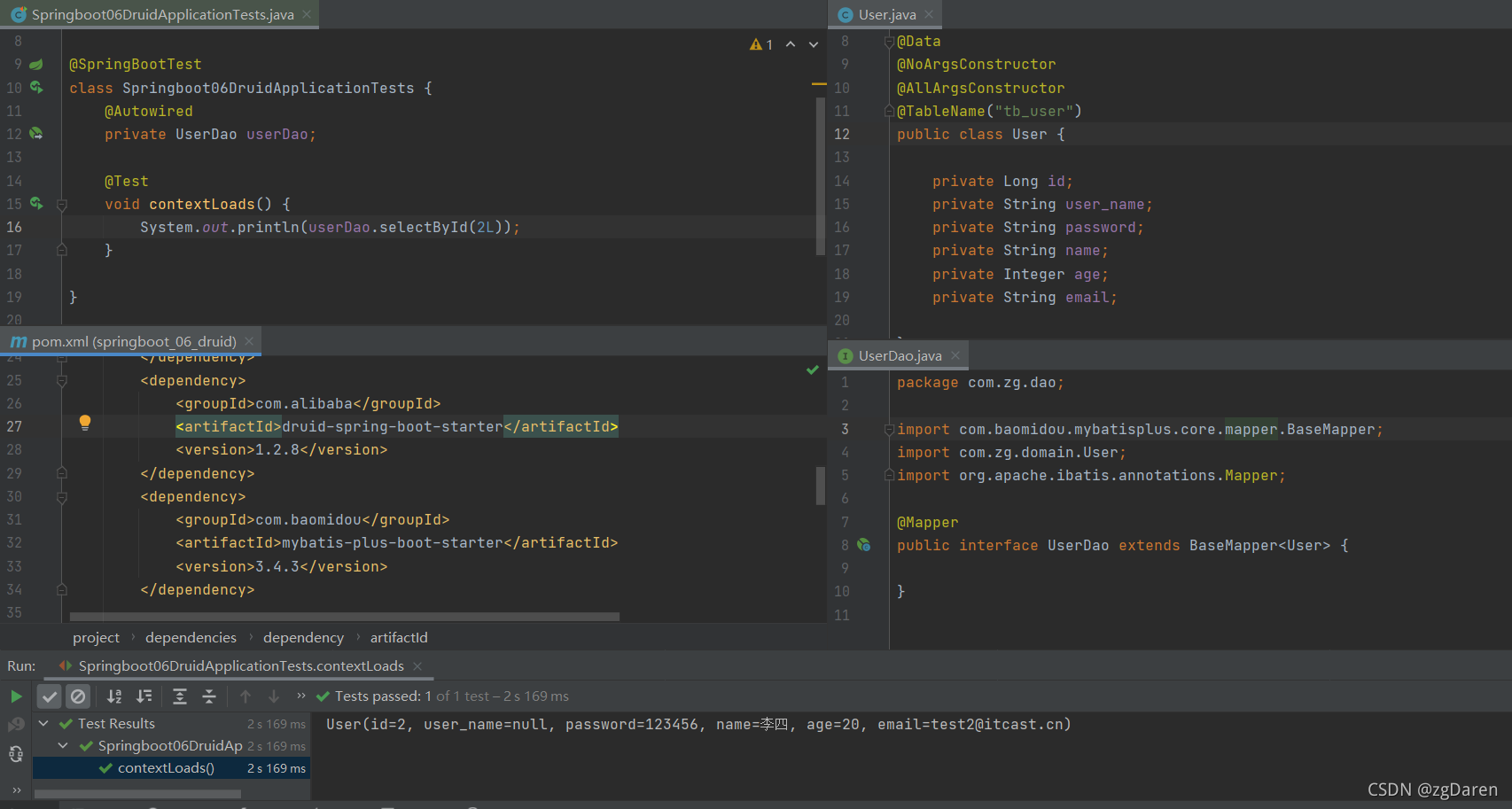This screenshot has height=809, width=1512.
Task: Click the test tree horizontal scrollbar
Action: 137,794
